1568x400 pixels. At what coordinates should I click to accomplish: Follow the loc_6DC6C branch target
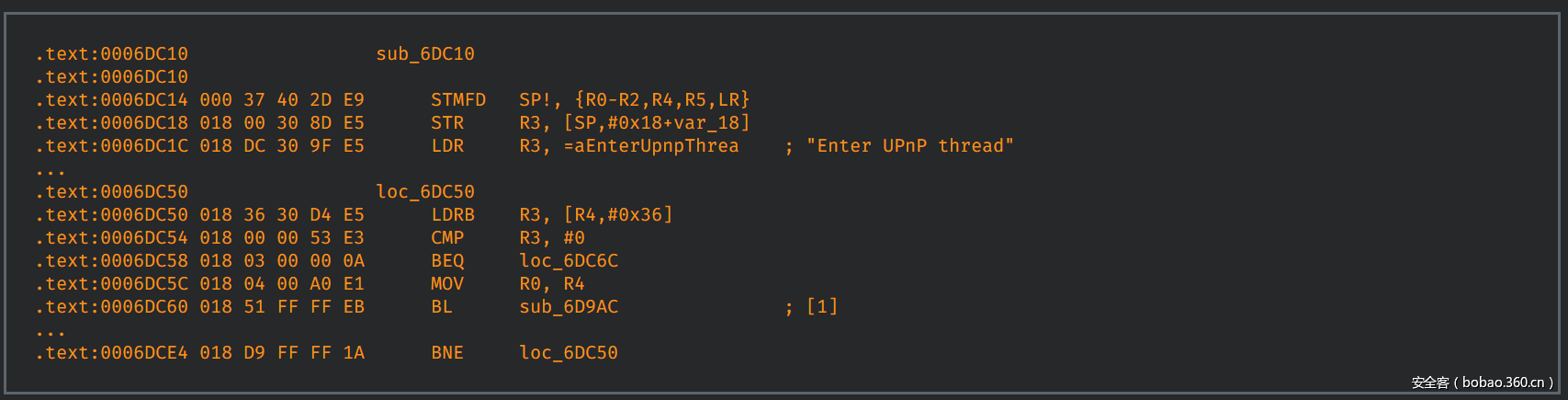click(x=569, y=261)
